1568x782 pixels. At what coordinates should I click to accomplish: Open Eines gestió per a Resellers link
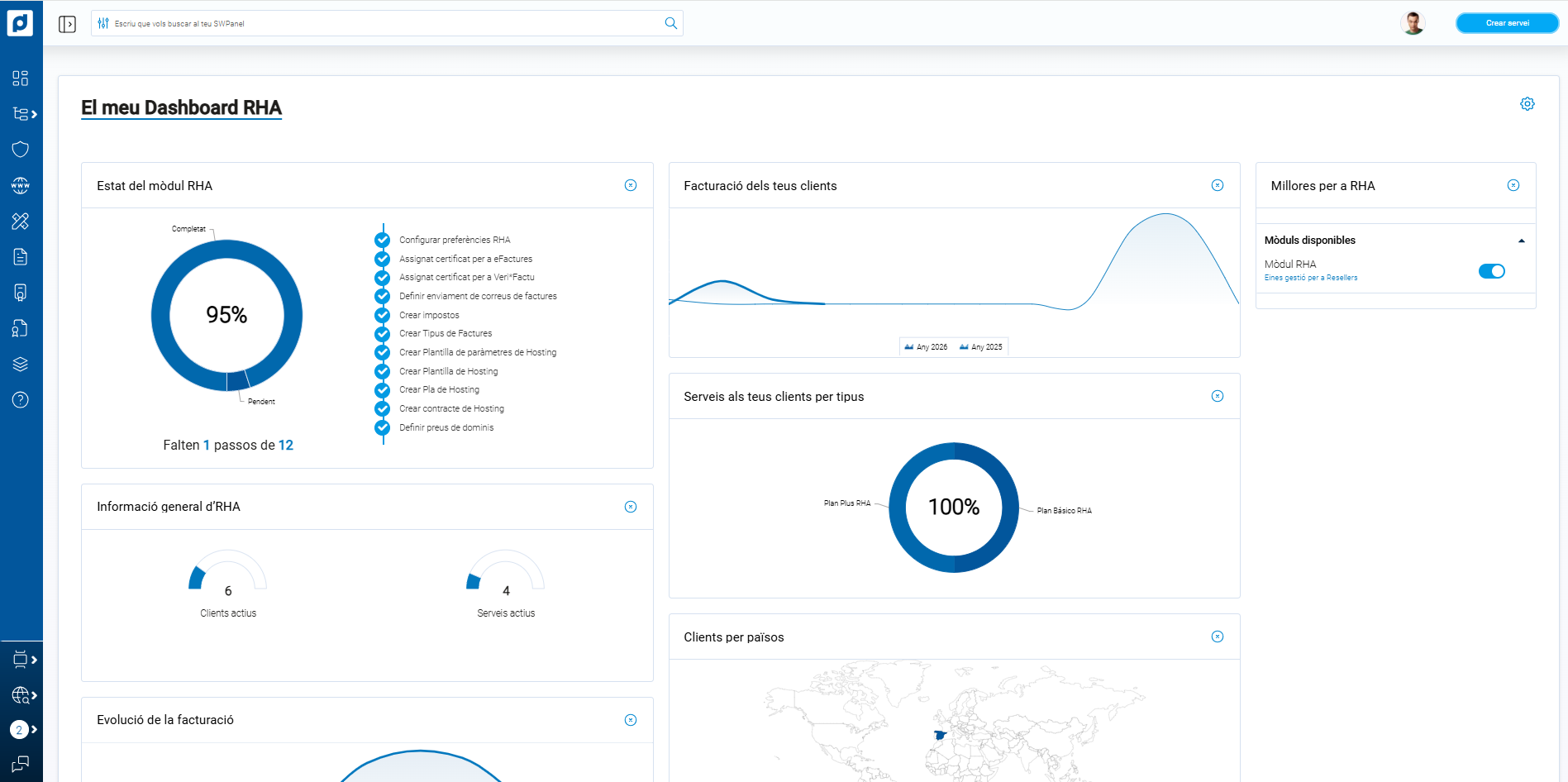pos(1310,278)
